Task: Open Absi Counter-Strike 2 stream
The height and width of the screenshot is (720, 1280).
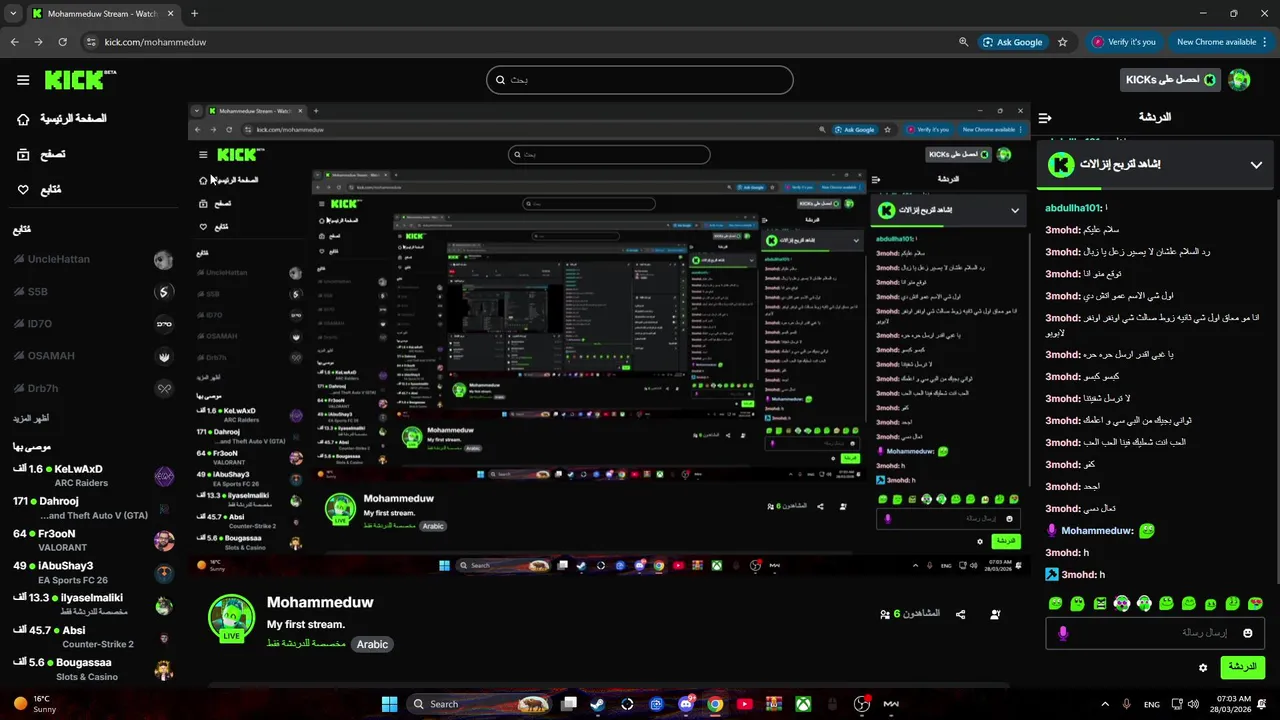Action: pos(93,637)
